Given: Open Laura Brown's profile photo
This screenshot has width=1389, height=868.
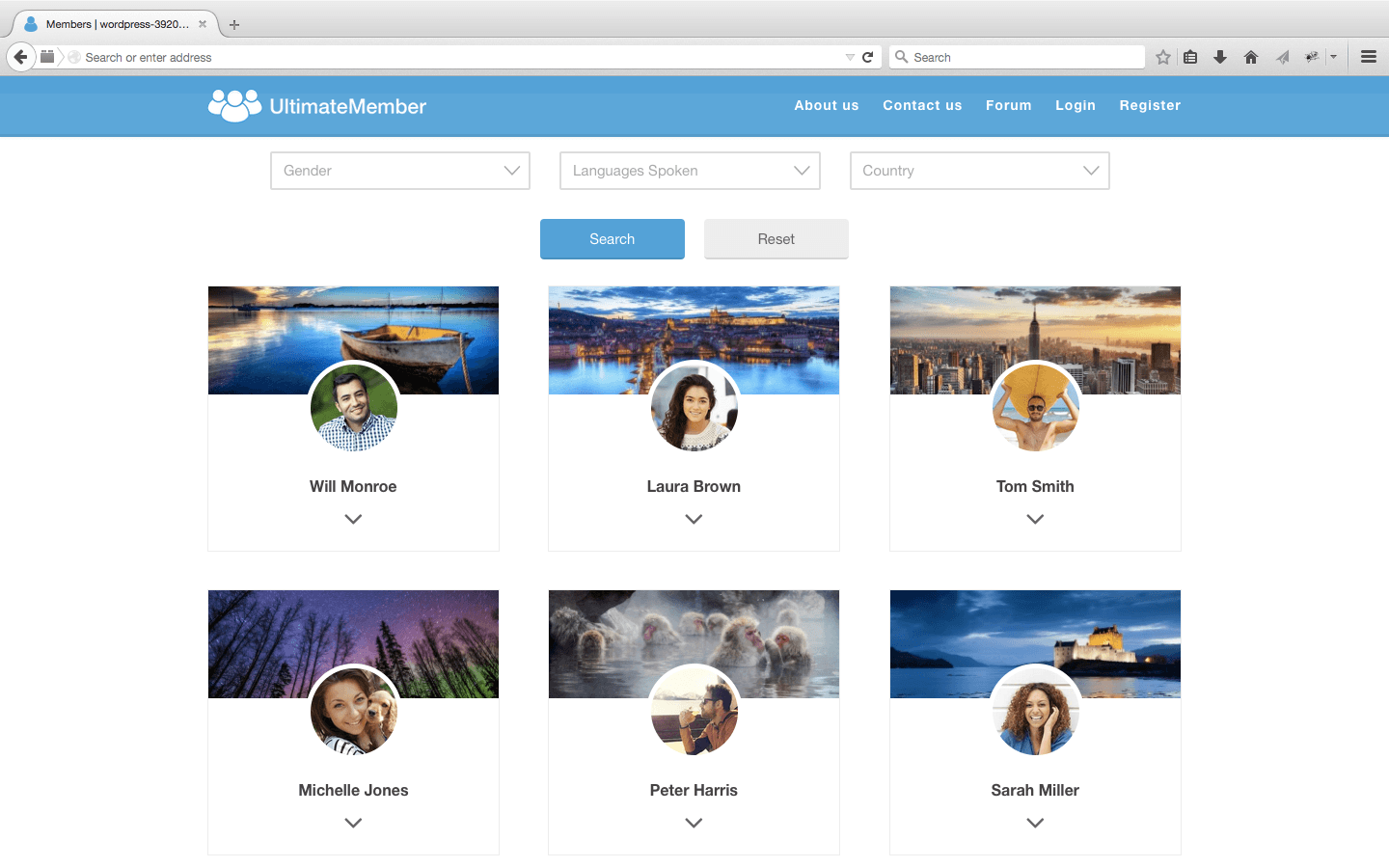Looking at the screenshot, I should [x=694, y=408].
